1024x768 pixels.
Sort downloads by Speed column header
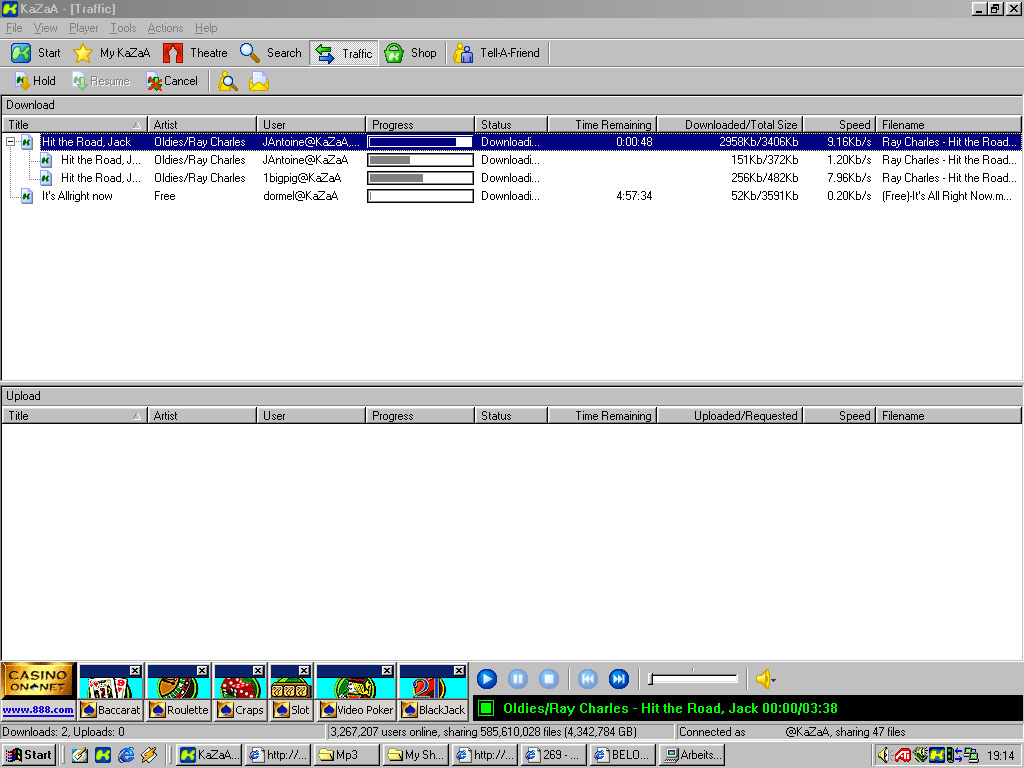[x=839, y=125]
